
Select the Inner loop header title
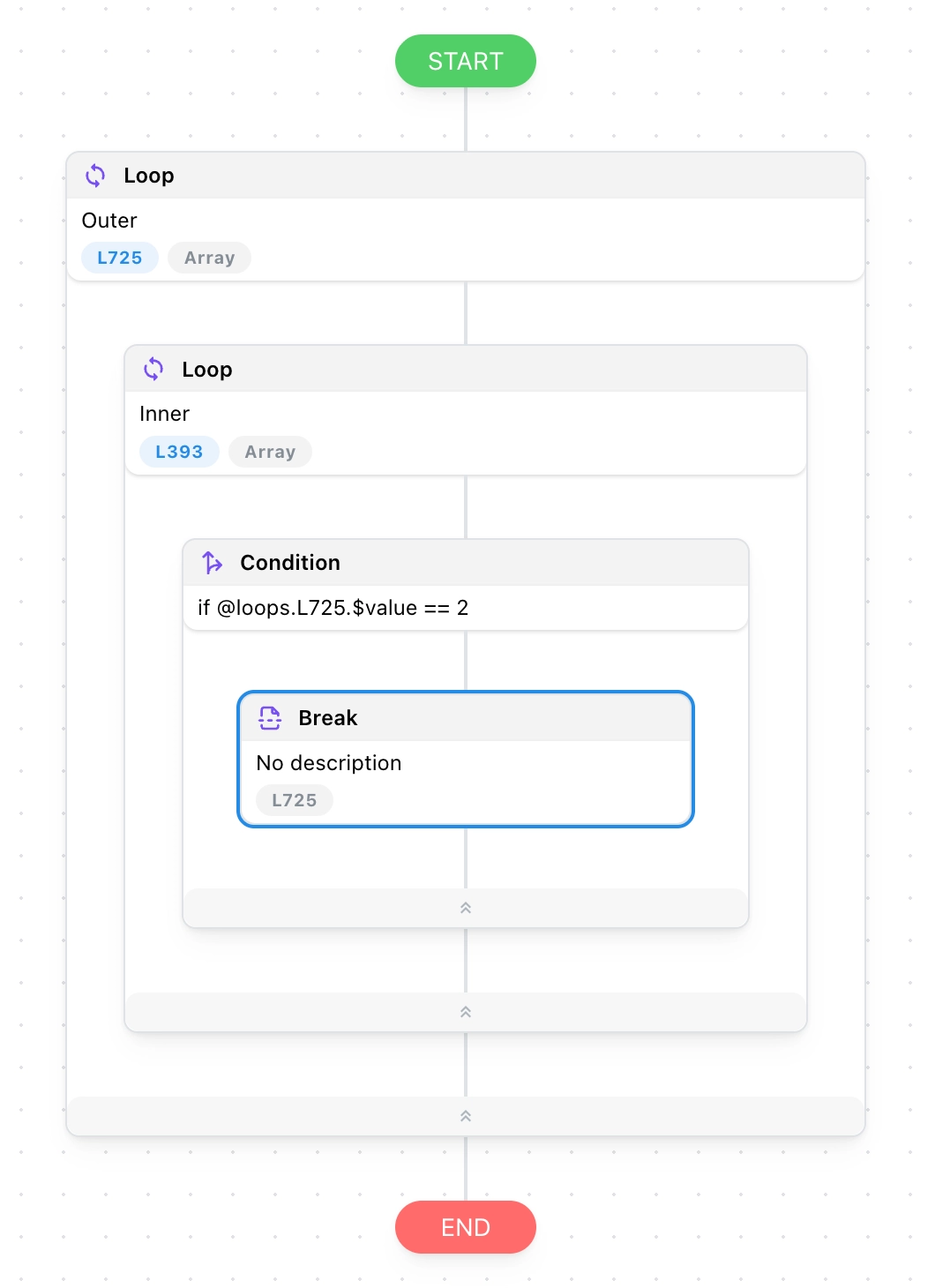point(207,369)
